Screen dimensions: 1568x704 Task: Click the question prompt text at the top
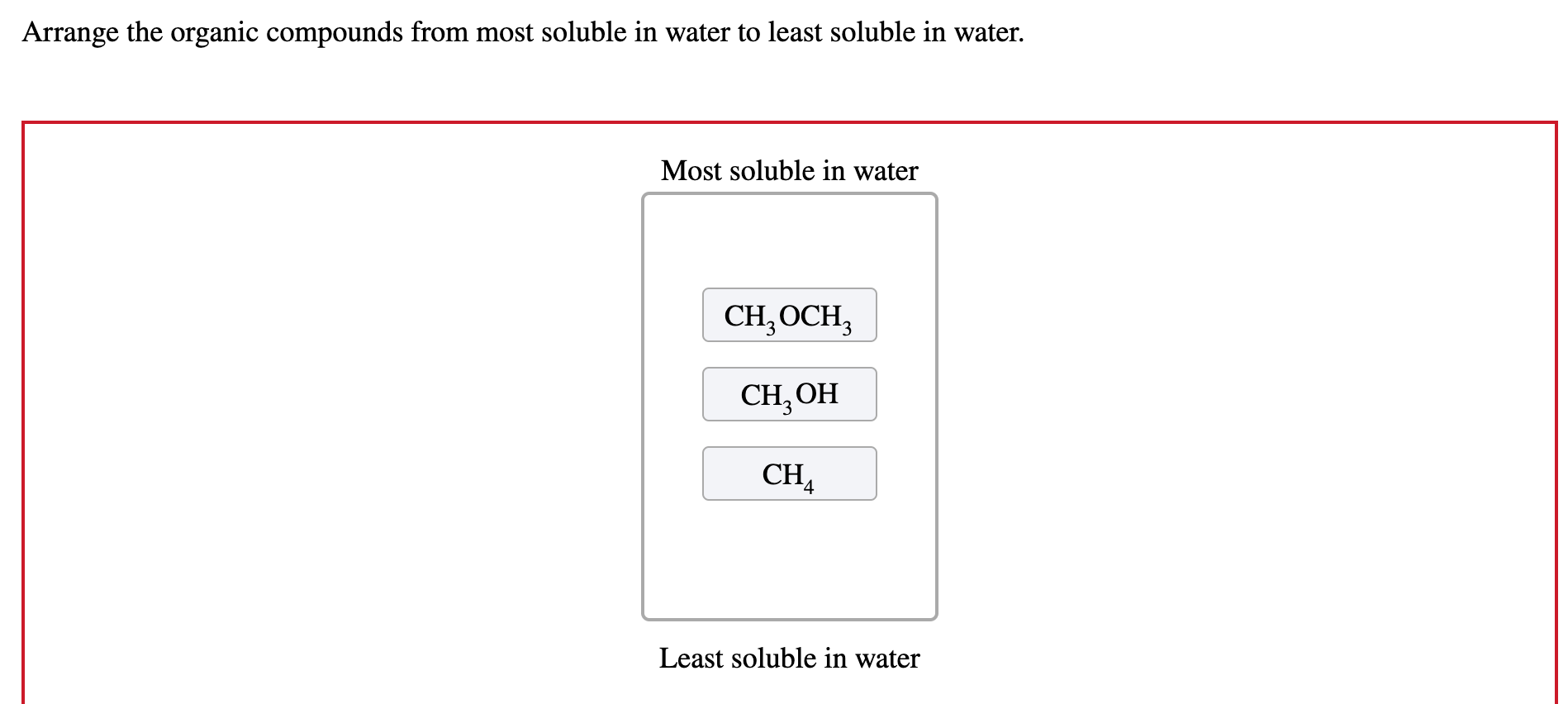tap(523, 32)
